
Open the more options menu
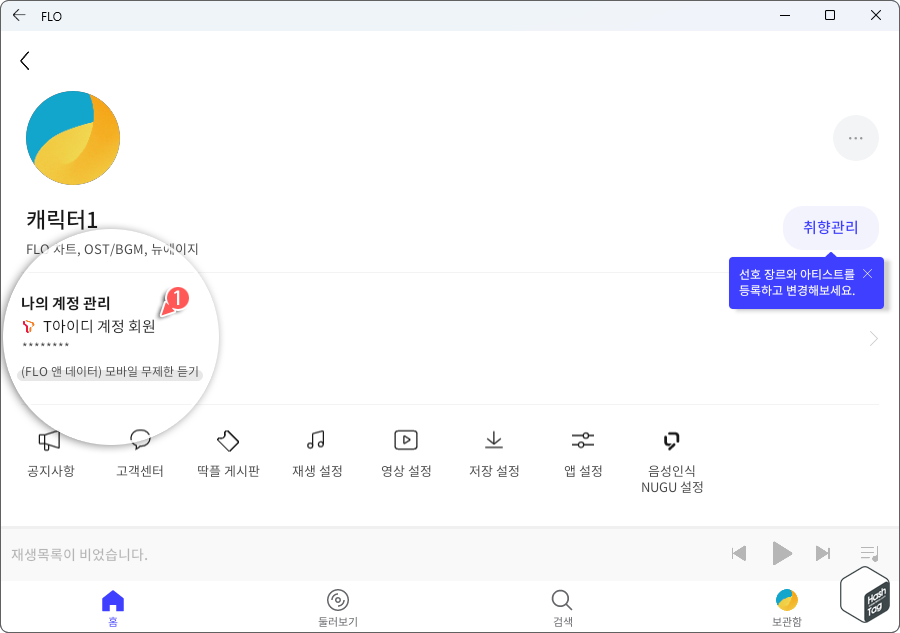tap(856, 138)
